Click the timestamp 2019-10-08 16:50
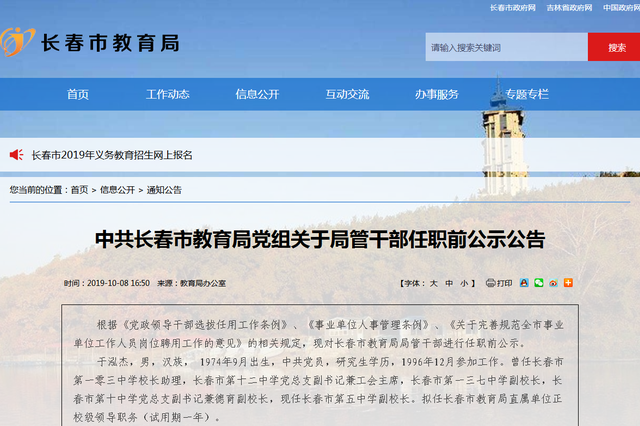 point(118,283)
